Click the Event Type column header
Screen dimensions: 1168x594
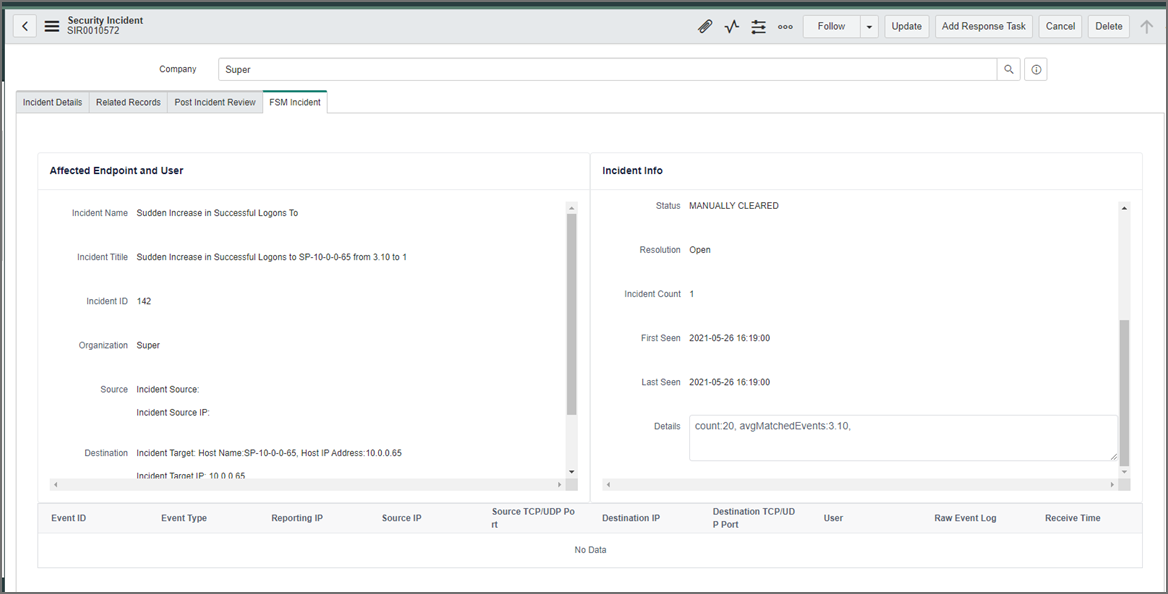tap(184, 518)
